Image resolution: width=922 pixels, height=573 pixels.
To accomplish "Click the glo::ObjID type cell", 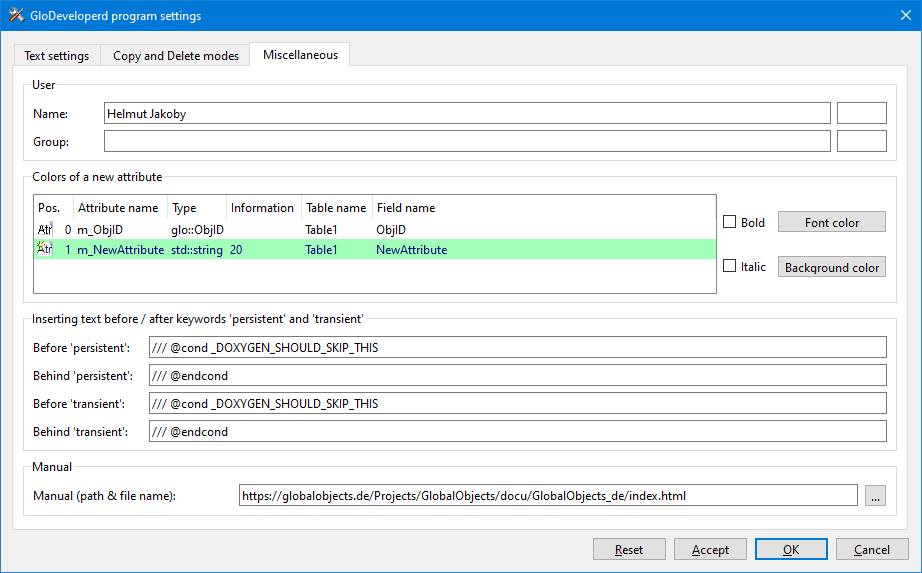I will (198, 229).
